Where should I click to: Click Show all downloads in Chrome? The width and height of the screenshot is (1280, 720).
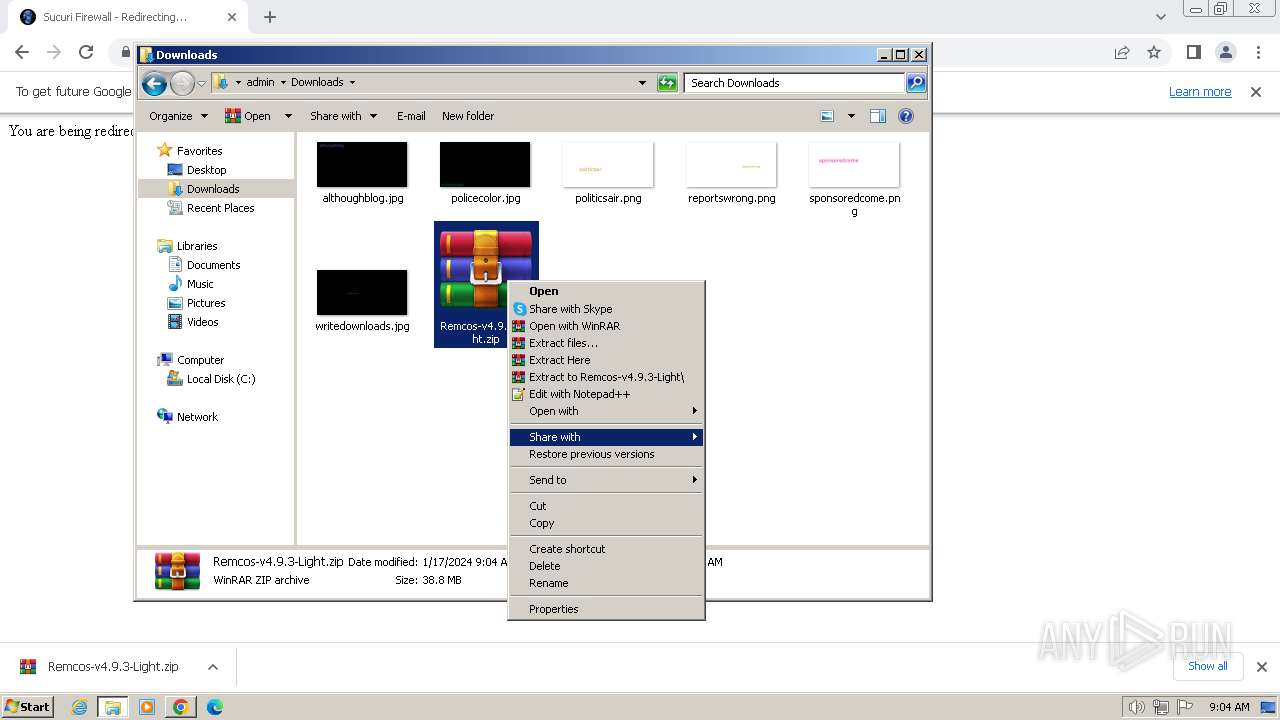(1208, 666)
